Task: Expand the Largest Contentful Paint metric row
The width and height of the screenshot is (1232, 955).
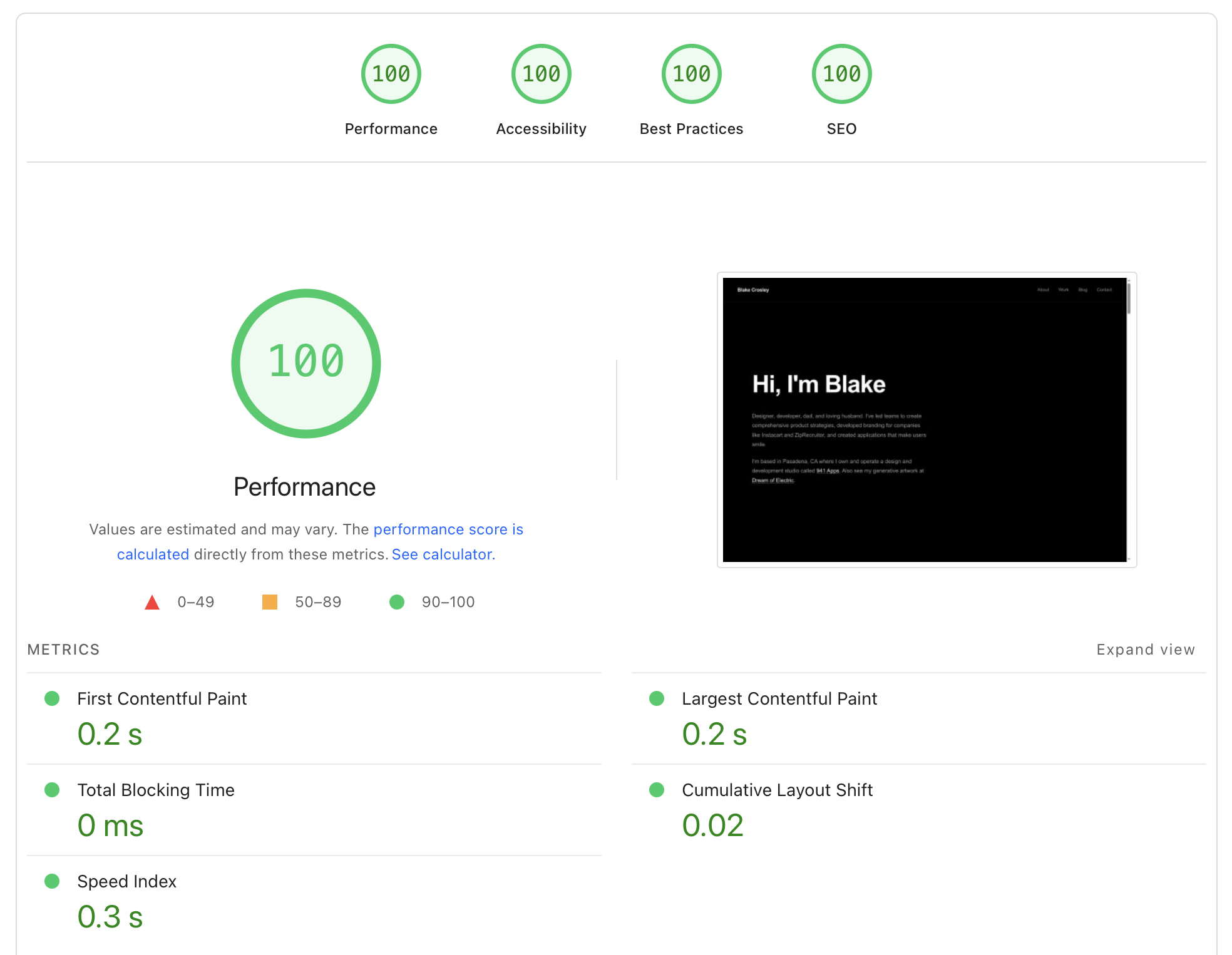Action: 779,698
